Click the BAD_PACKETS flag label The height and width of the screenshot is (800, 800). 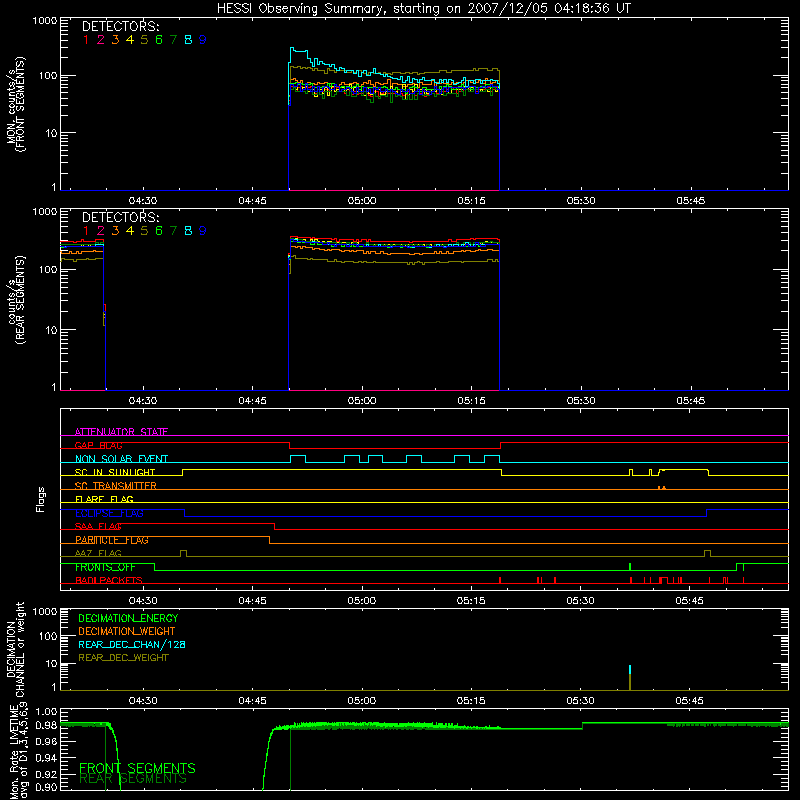coord(109,580)
